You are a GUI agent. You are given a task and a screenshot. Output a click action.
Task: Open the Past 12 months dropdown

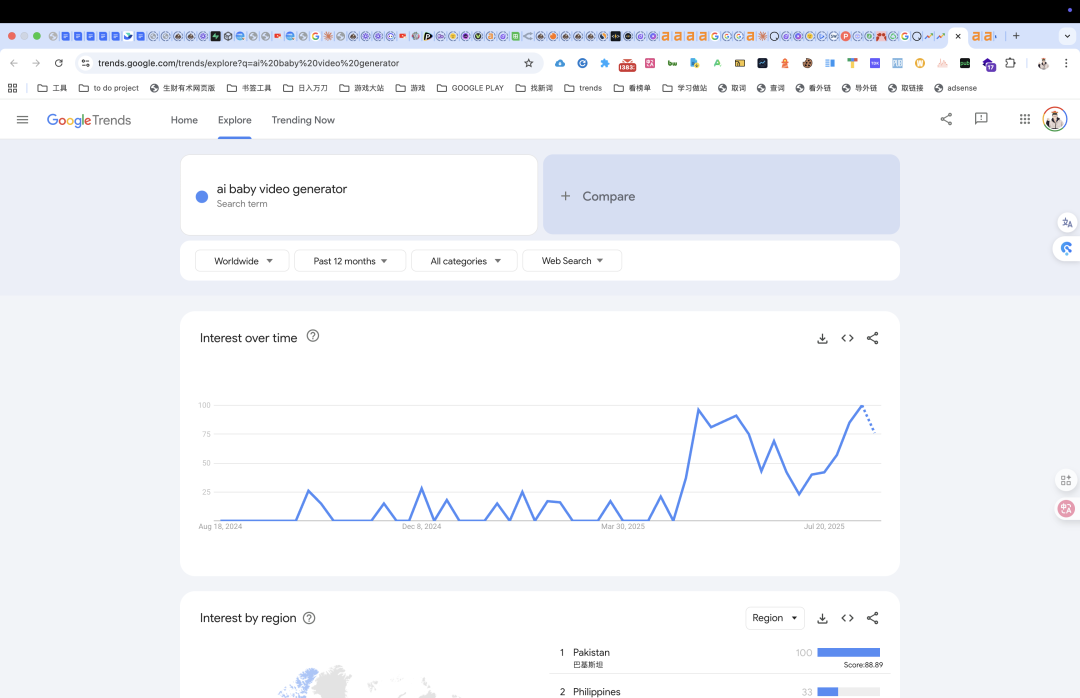pos(350,261)
